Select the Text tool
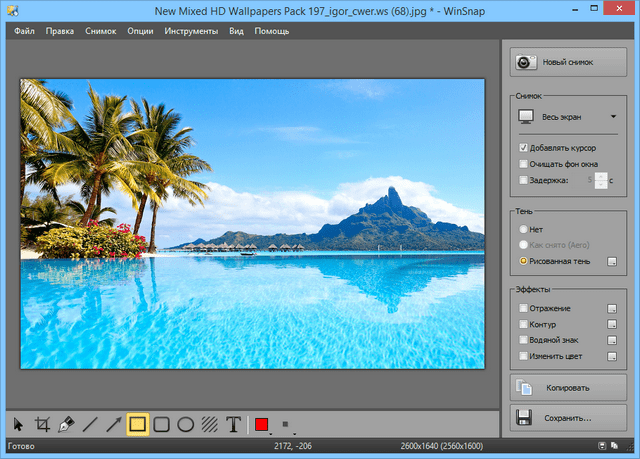 (233, 424)
